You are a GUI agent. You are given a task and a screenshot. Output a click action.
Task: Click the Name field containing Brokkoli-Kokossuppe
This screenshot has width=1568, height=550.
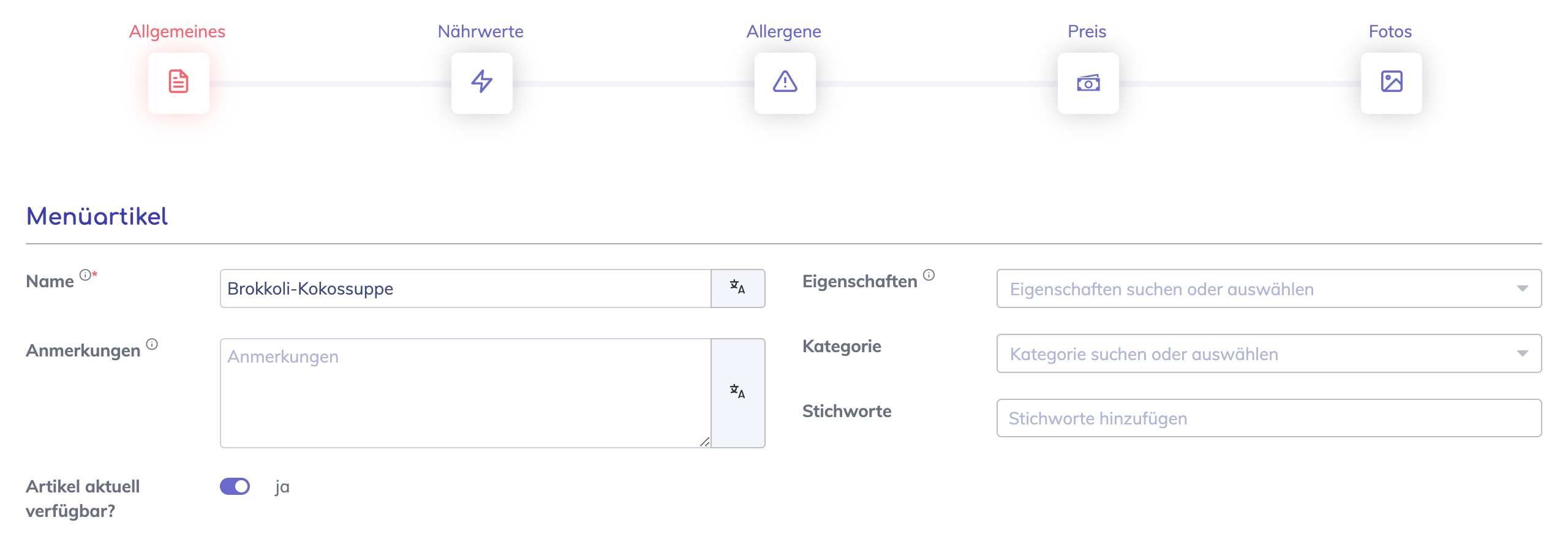(466, 288)
